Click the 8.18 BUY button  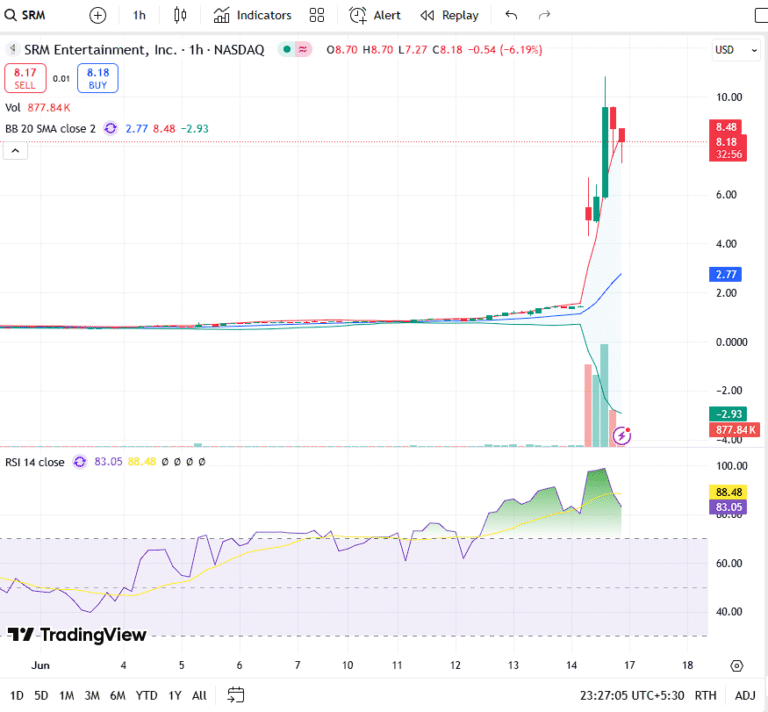click(x=97, y=78)
